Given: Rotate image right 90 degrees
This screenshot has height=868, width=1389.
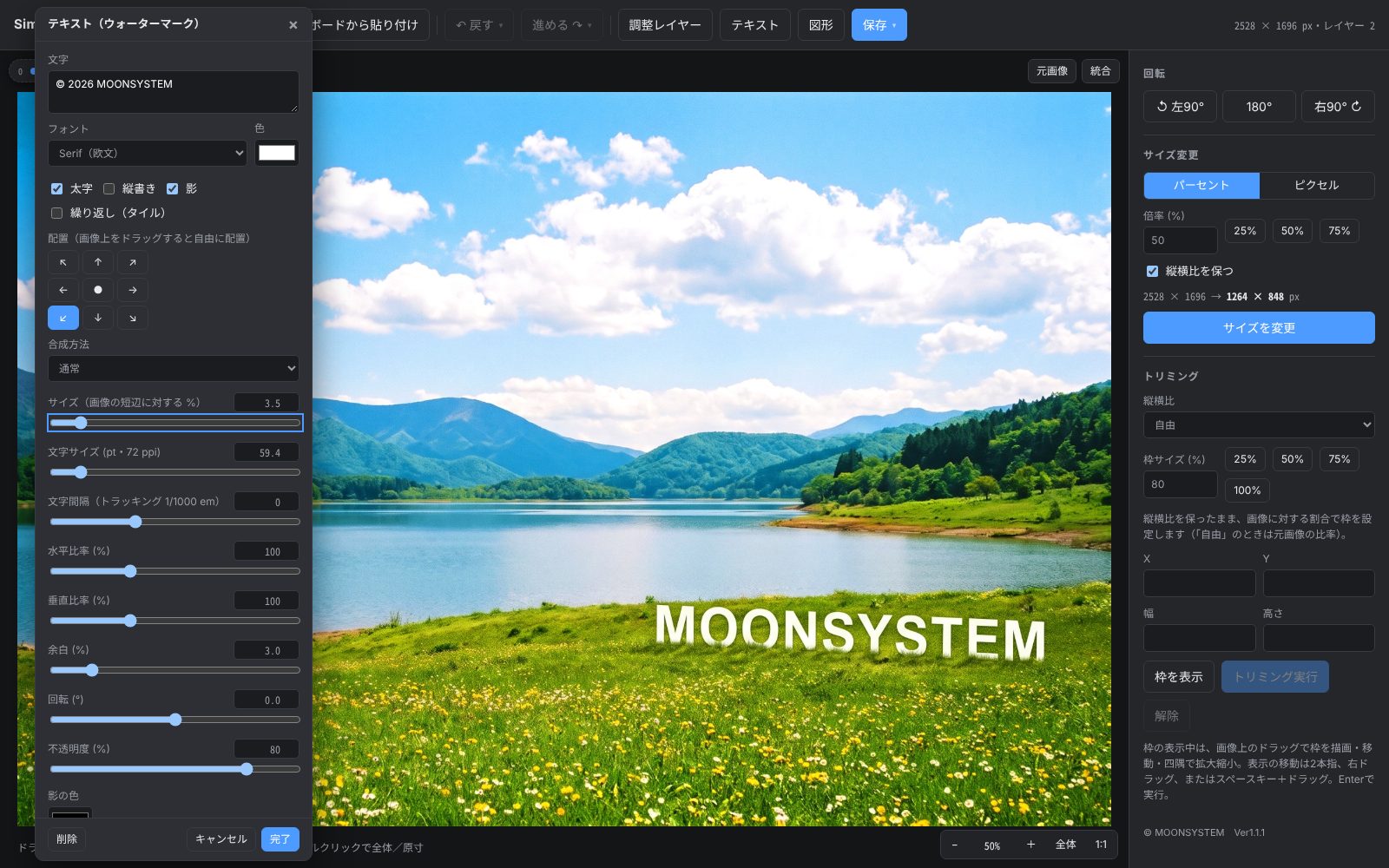Looking at the screenshot, I should 1338,107.
